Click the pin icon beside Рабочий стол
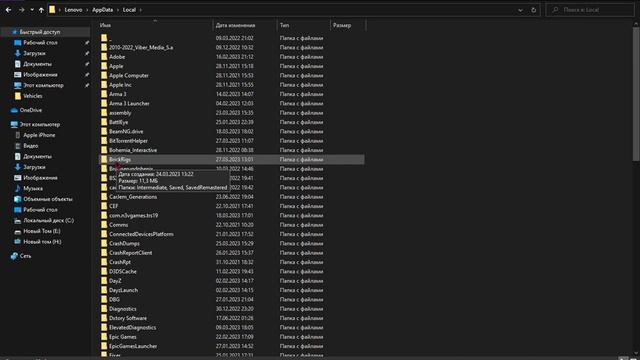This screenshot has height=360, width=640. 87,42
